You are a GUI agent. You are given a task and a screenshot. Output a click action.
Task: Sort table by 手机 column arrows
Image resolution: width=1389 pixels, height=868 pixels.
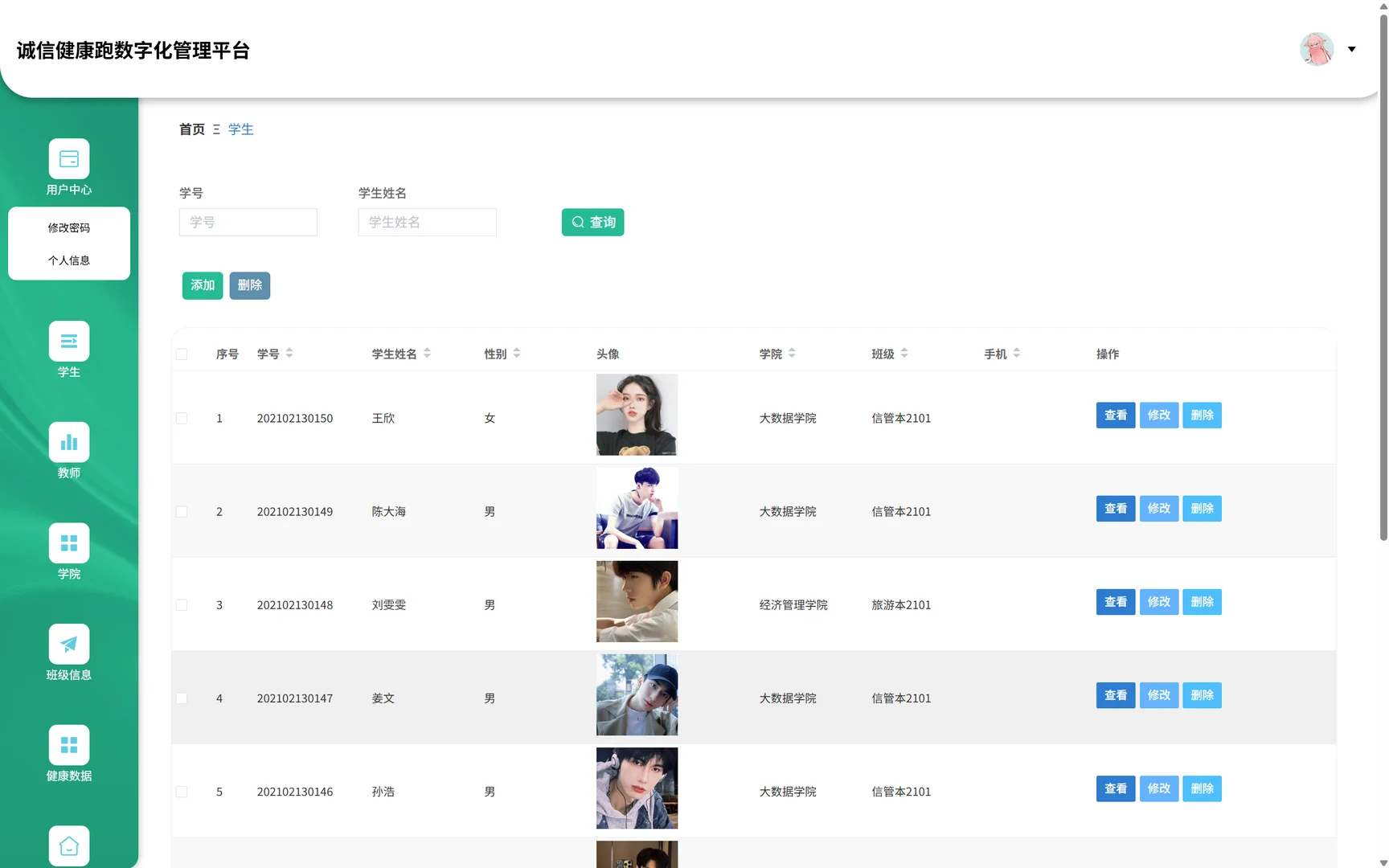point(1017,353)
